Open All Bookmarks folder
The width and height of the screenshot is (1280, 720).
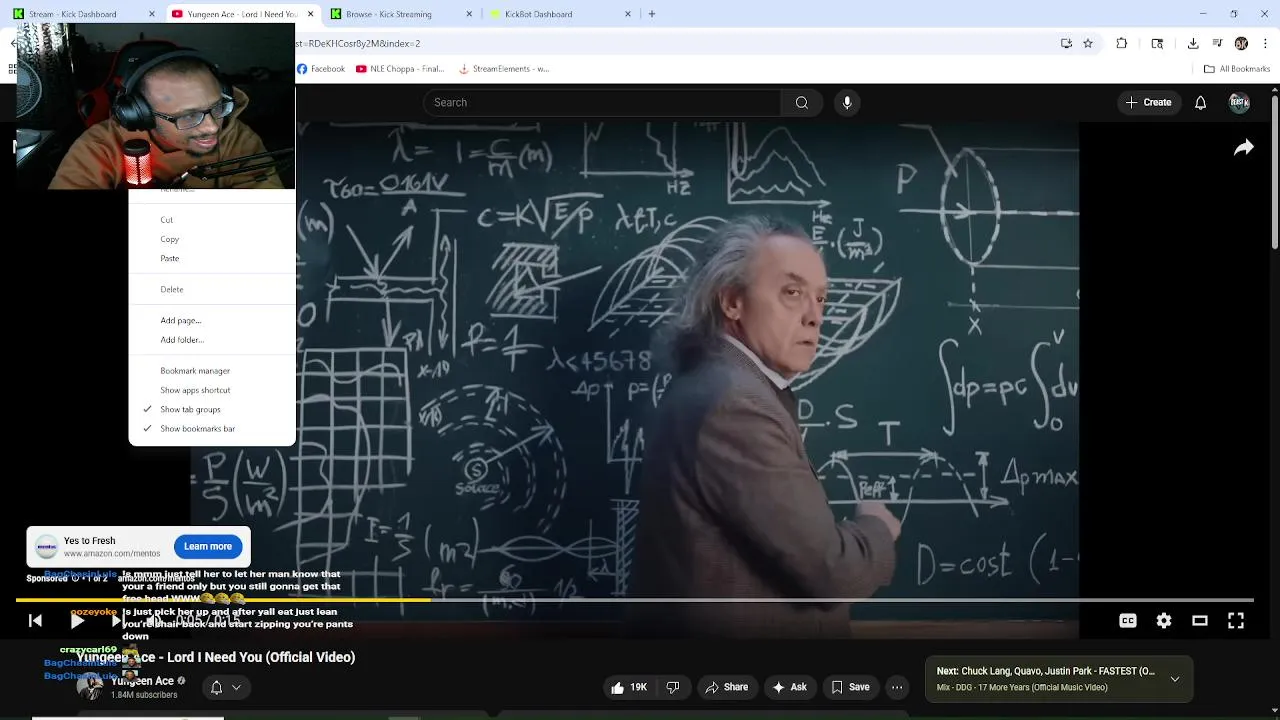(1237, 69)
